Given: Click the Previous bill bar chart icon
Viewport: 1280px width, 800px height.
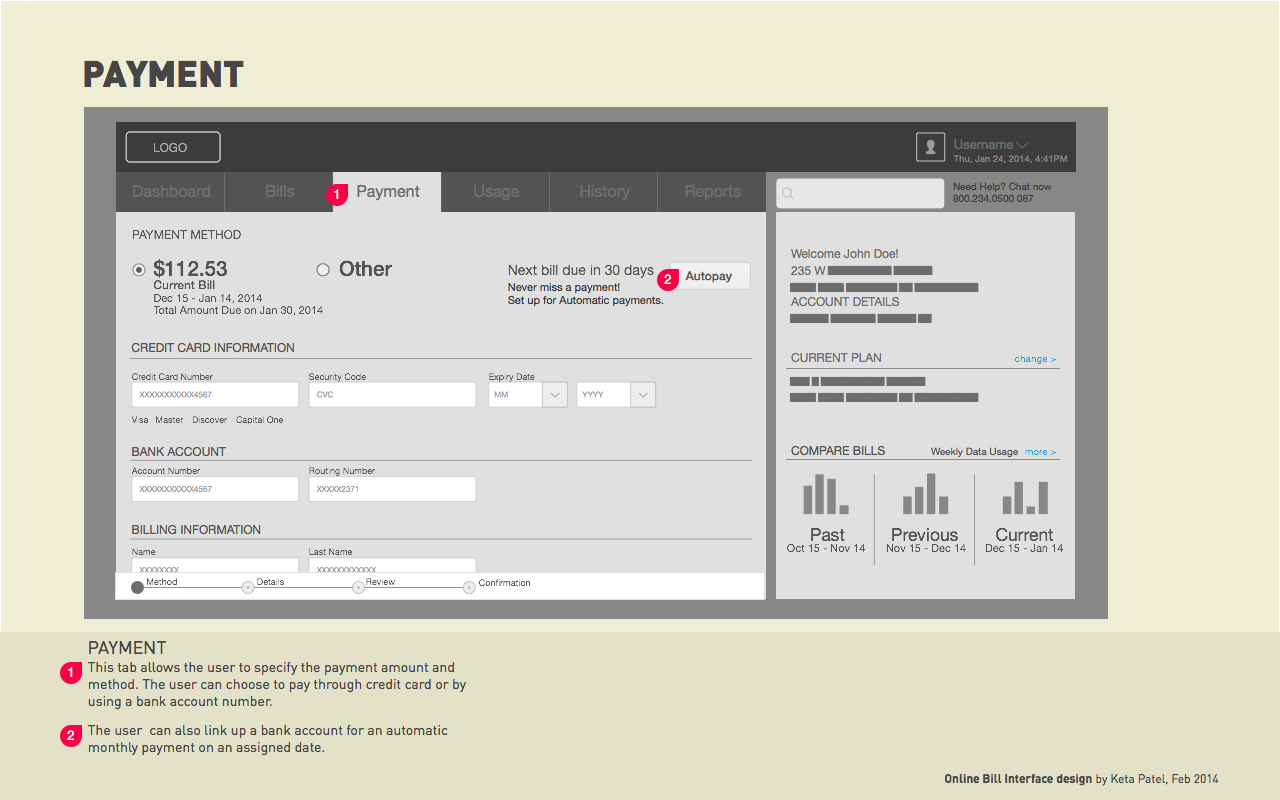Looking at the screenshot, I should pos(925,494).
